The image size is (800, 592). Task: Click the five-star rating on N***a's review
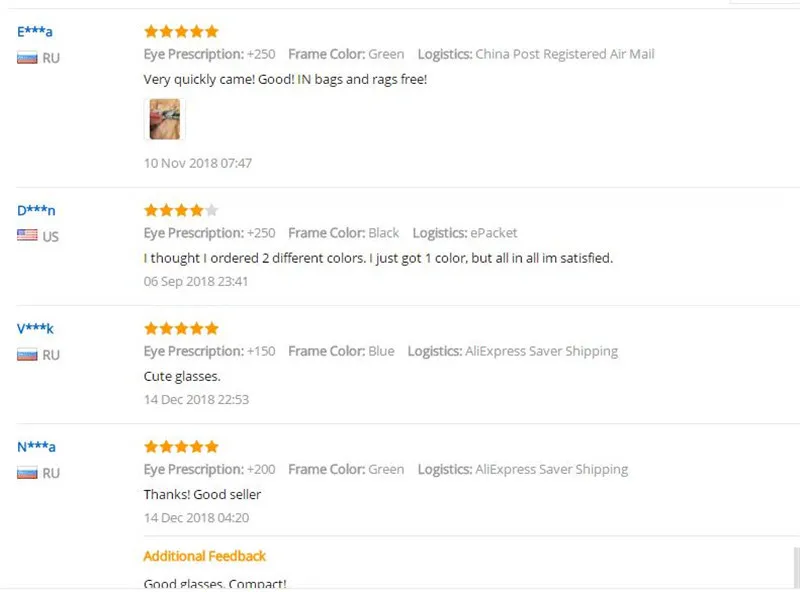[181, 447]
